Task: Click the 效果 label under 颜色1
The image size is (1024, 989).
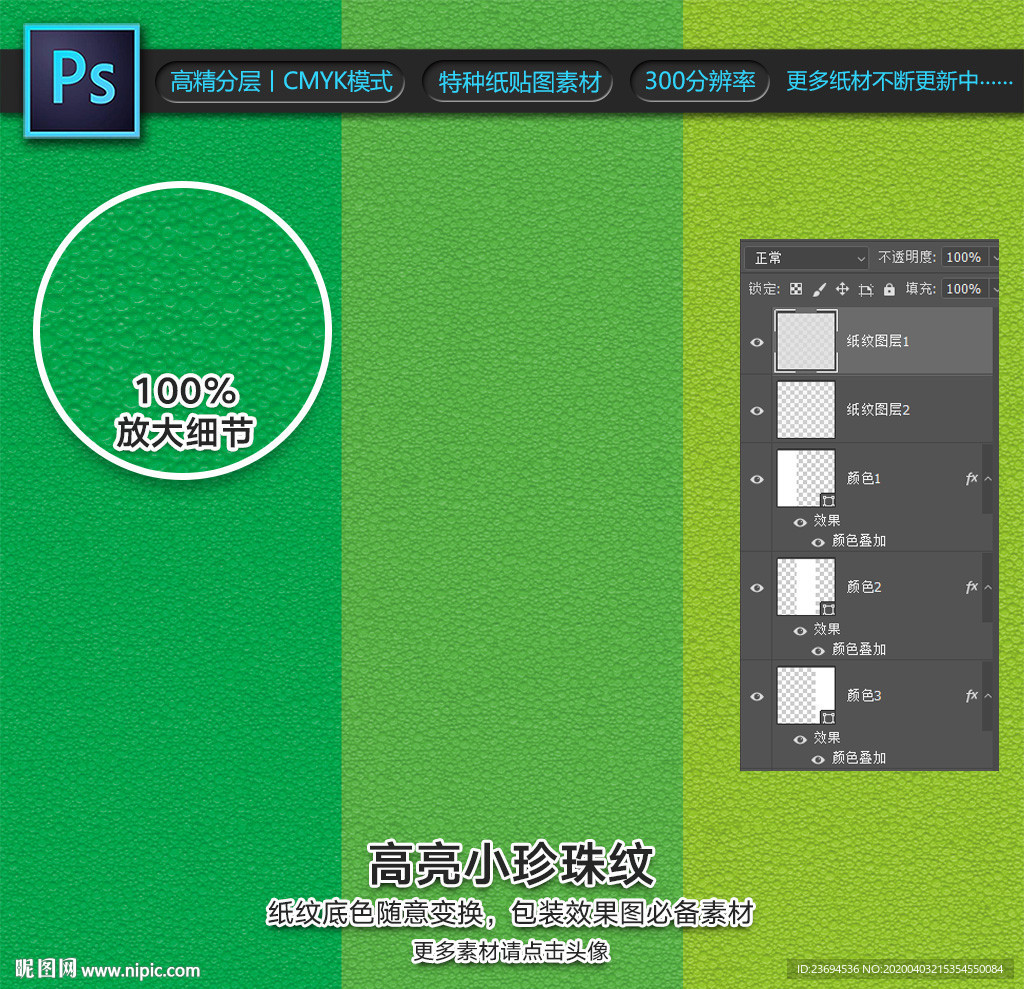Action: coord(827,521)
